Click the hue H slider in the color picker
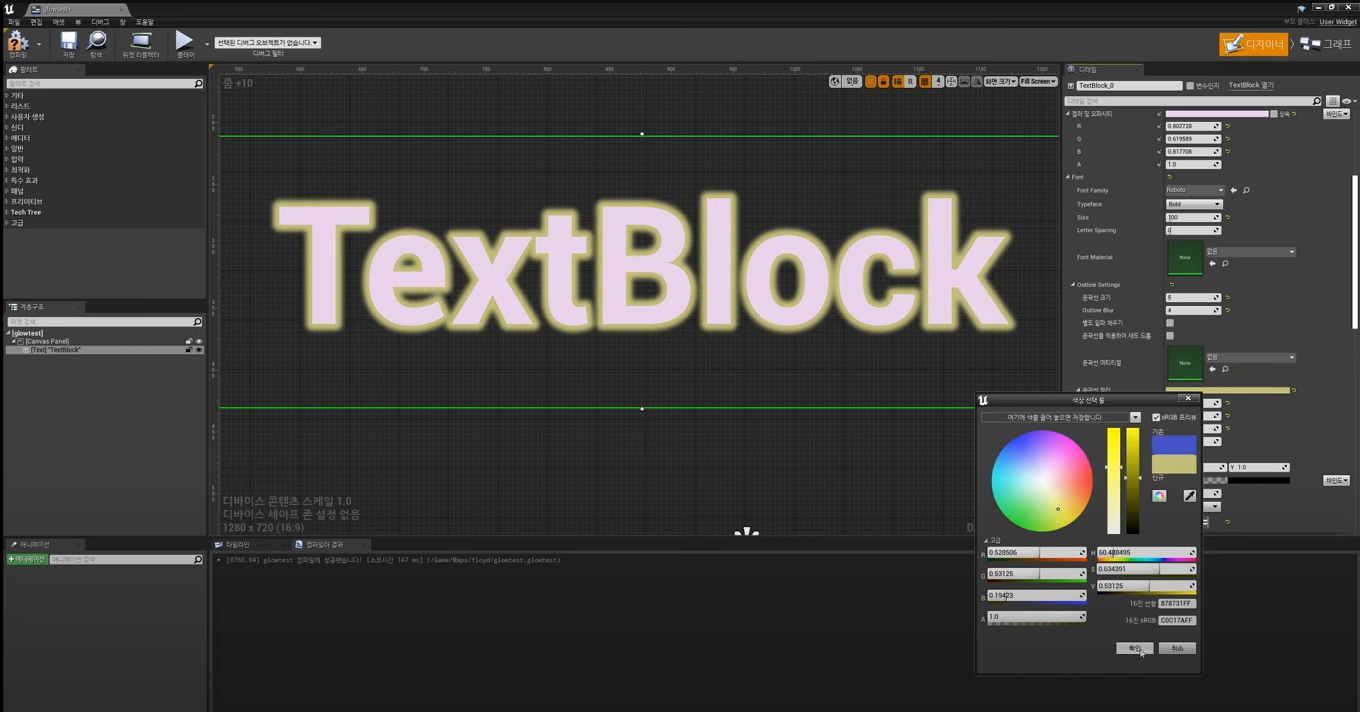The height and width of the screenshot is (712, 1360). click(x=1146, y=553)
